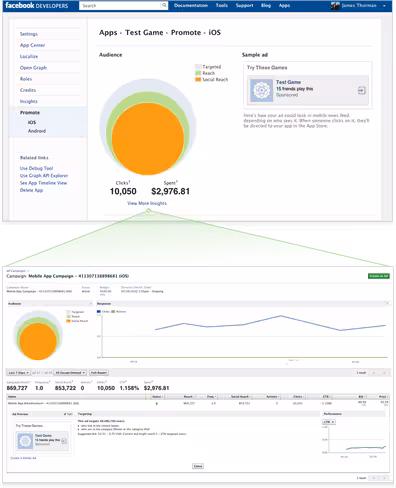Click the blue Clicks legend swatch in Response chart
Viewport: 396px width, 488px height.
pos(99,312)
